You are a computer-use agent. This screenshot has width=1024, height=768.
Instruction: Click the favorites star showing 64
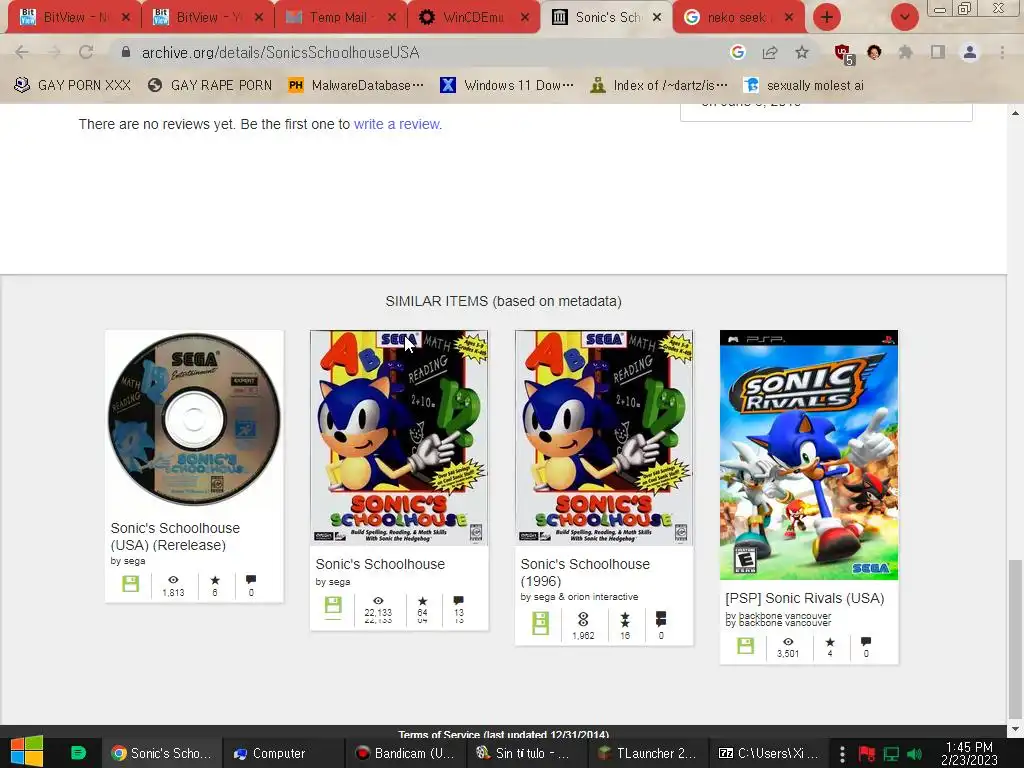click(423, 601)
